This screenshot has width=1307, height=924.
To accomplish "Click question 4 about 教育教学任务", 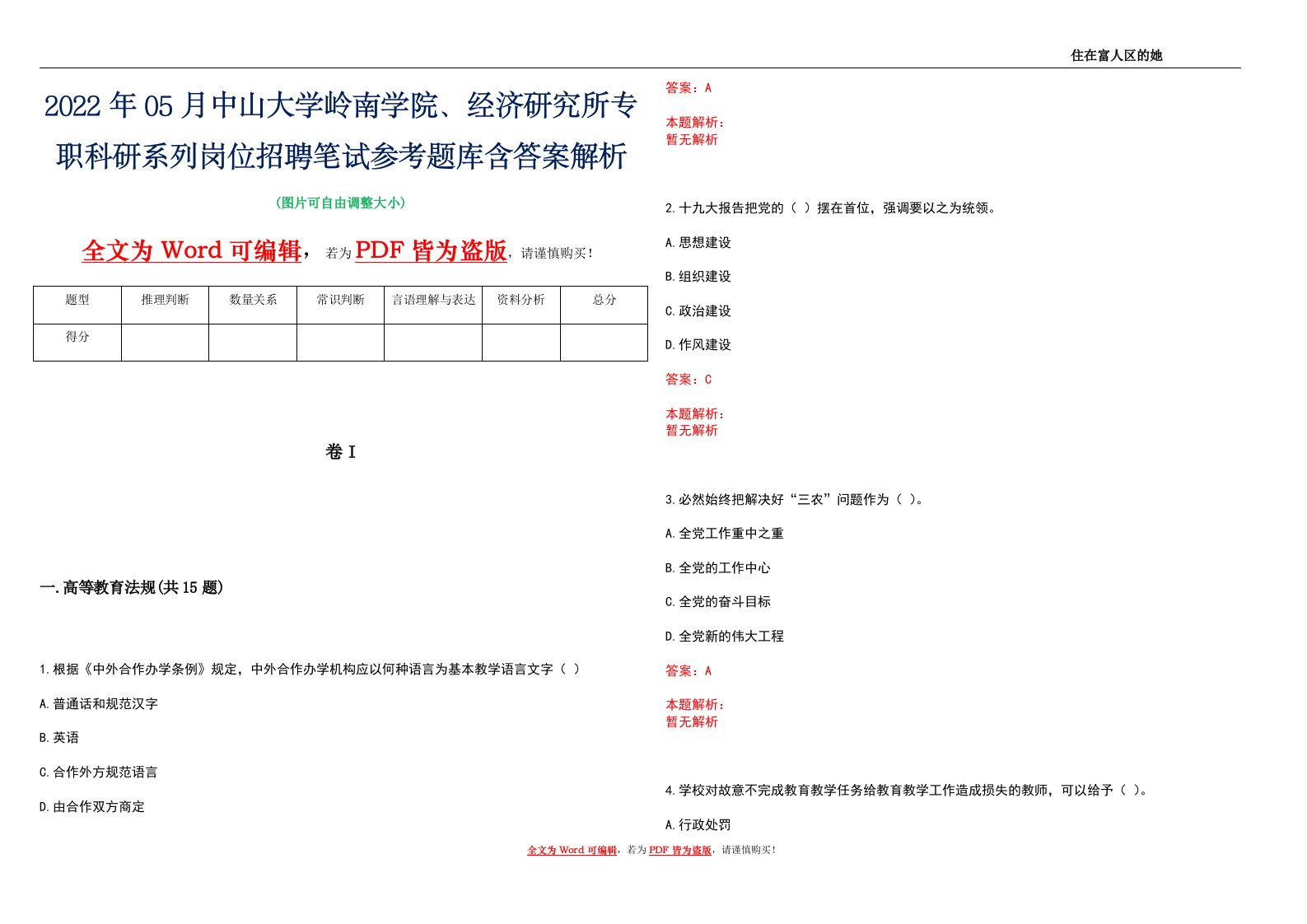I will (908, 791).
